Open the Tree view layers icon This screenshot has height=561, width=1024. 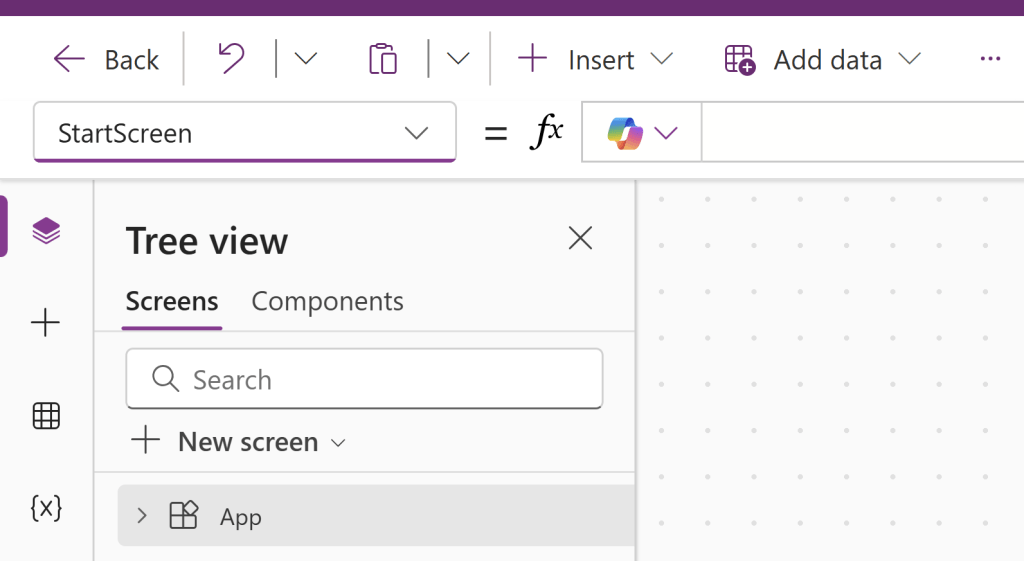point(46,231)
